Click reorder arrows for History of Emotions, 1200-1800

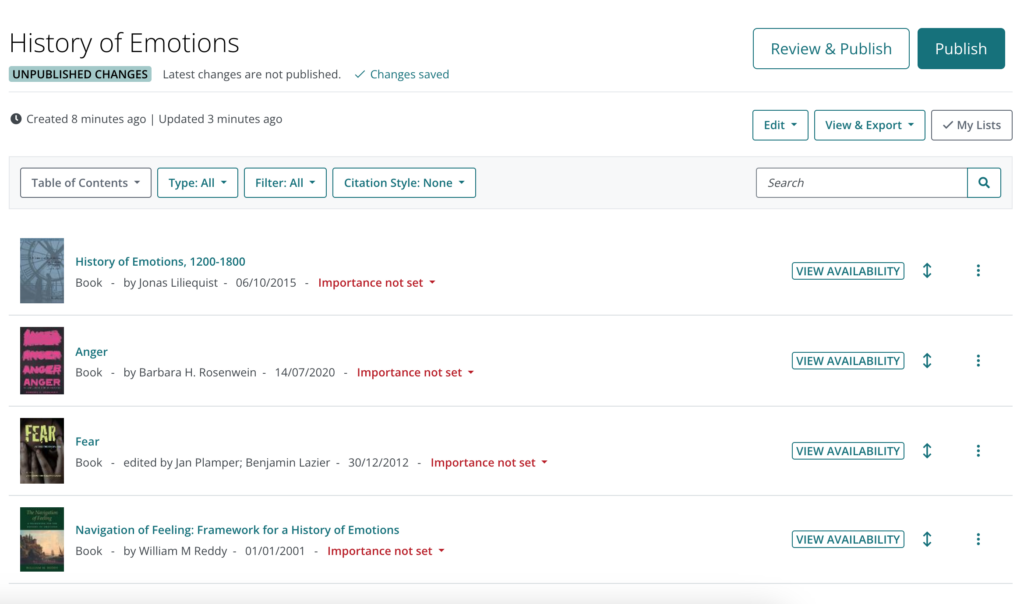click(927, 271)
